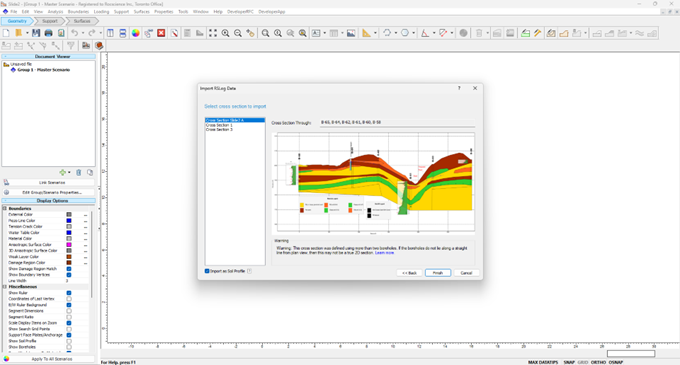This screenshot has width=680, height=365.
Task: Toggle Scale Display Items on Zoom checkbox
Action: tap(69, 323)
